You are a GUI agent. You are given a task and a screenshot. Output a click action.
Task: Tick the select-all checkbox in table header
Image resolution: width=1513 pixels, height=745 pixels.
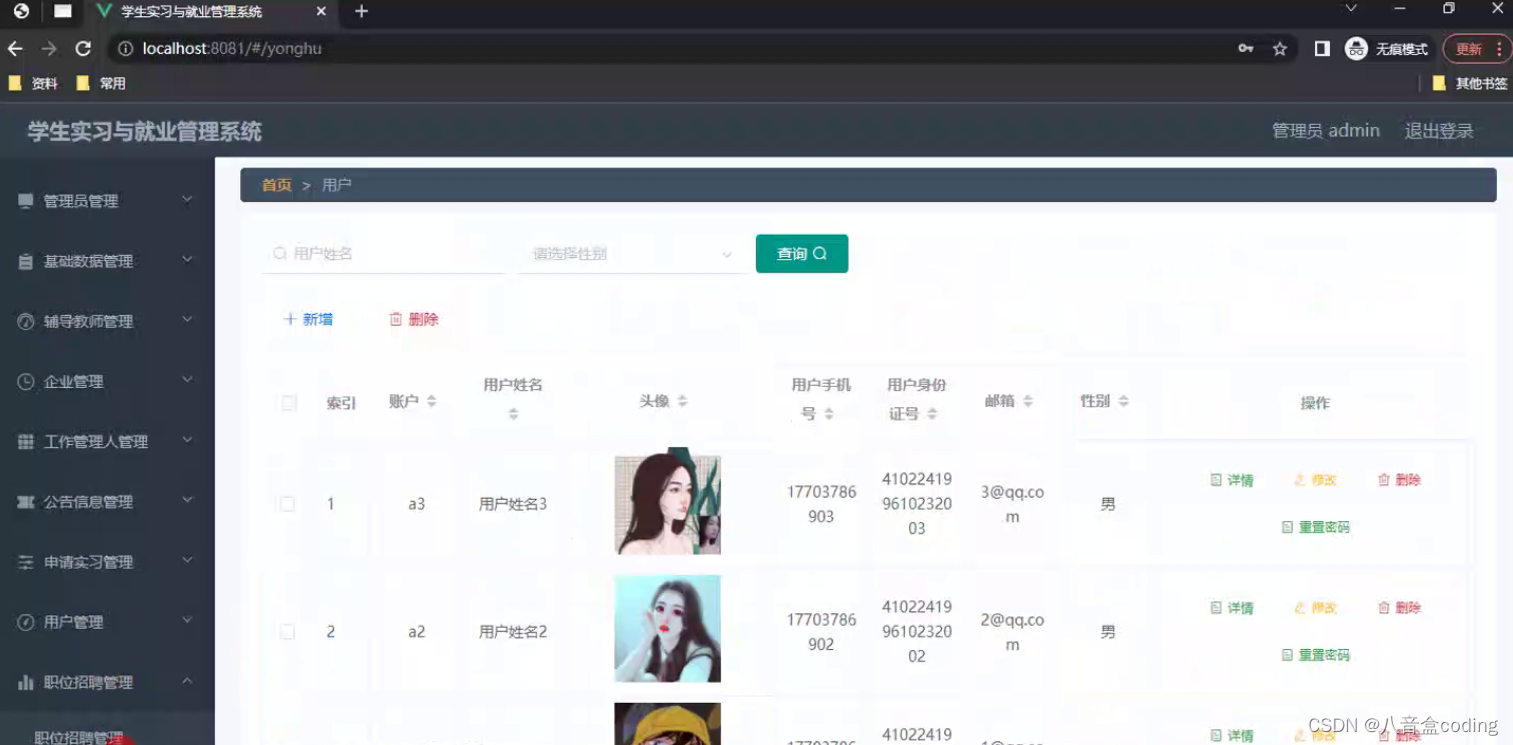(x=289, y=403)
